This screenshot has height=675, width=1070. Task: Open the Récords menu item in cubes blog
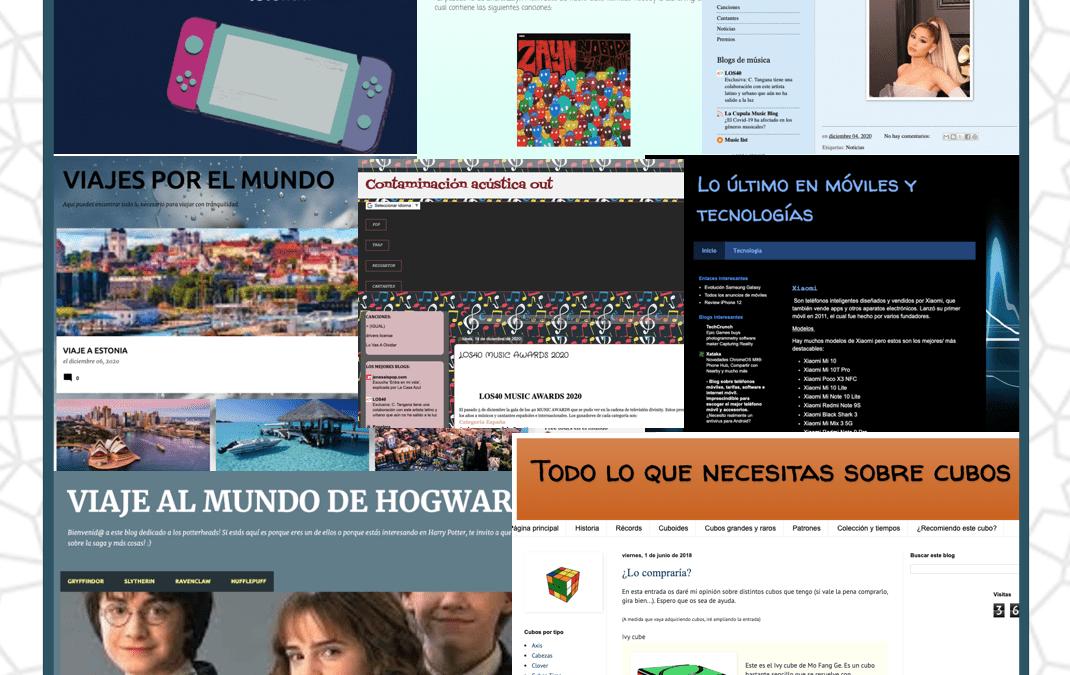pyautogui.click(x=628, y=528)
